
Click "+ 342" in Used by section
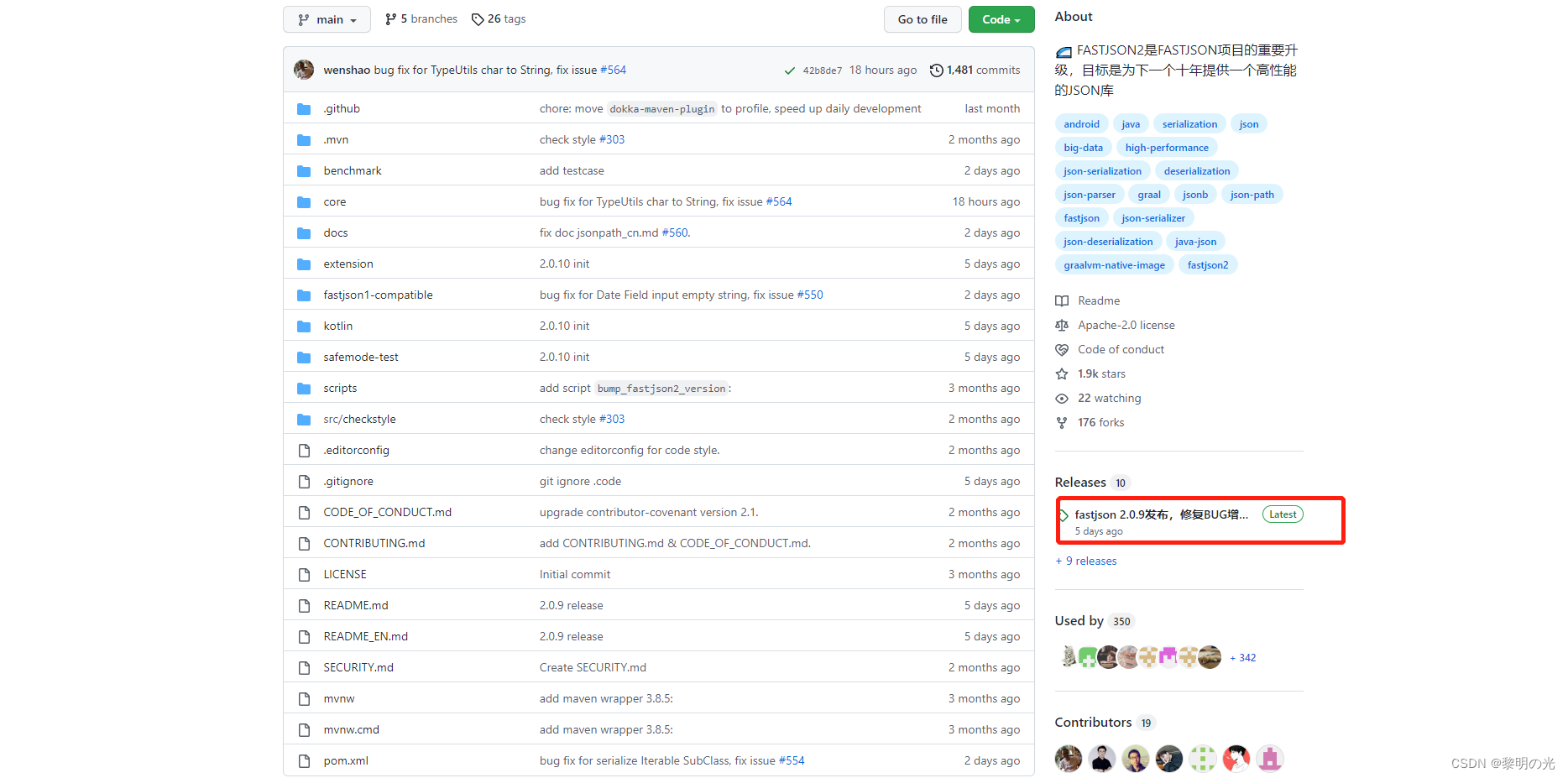[1242, 657]
